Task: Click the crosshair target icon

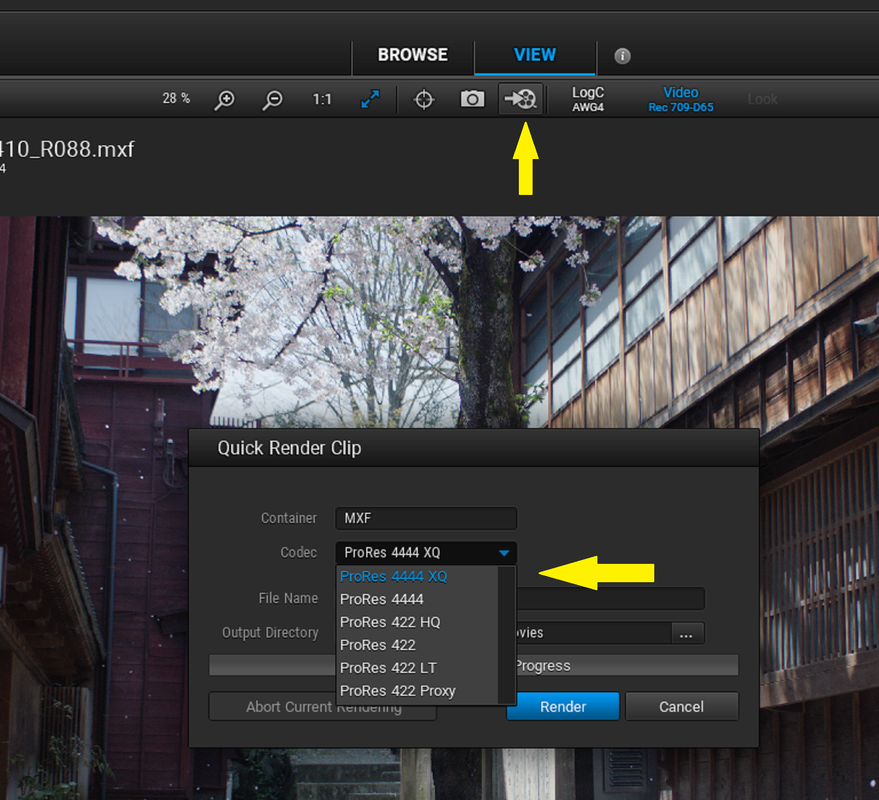Action: (424, 100)
